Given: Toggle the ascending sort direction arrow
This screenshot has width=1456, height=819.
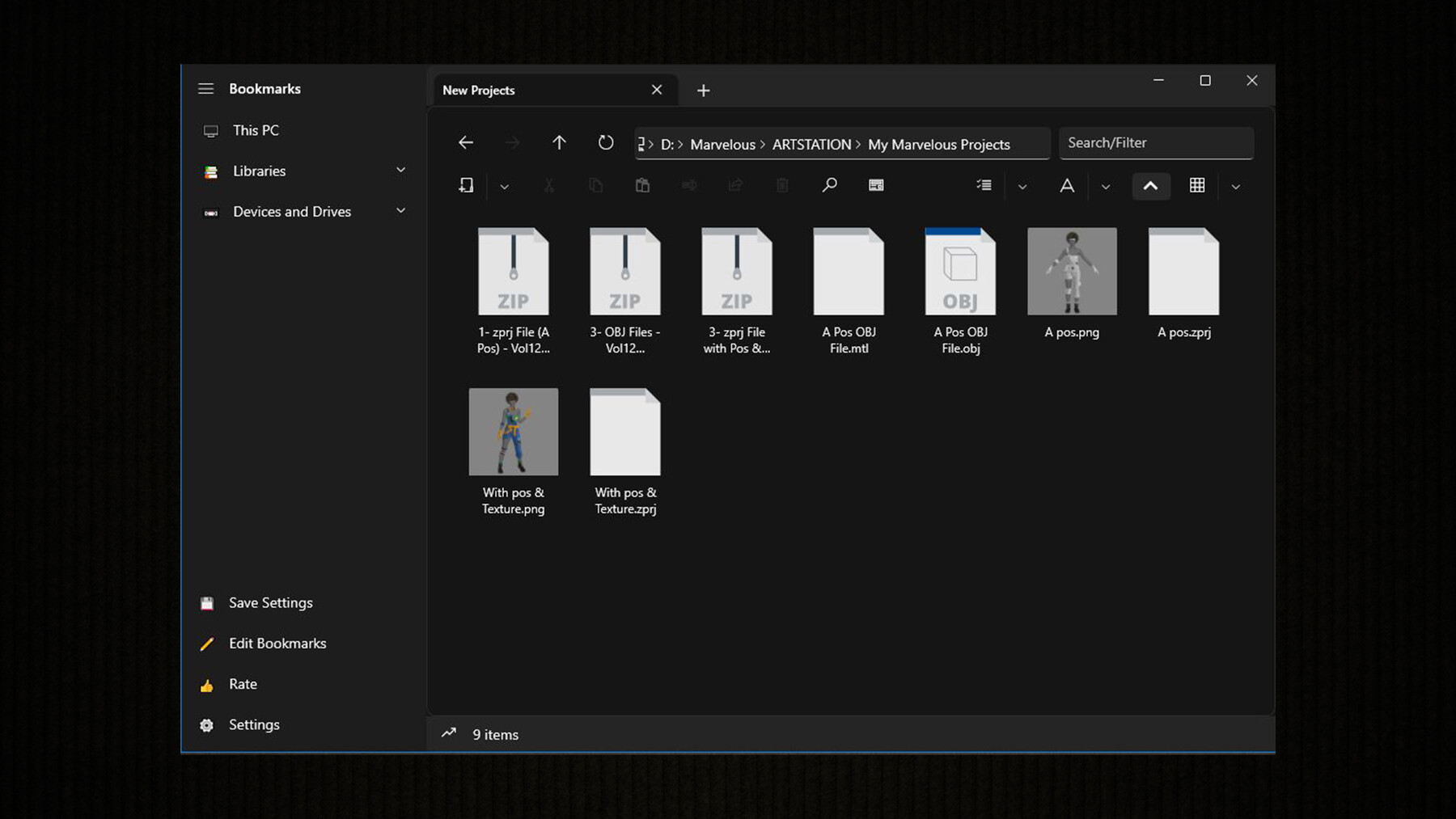Looking at the screenshot, I should coord(1150,186).
